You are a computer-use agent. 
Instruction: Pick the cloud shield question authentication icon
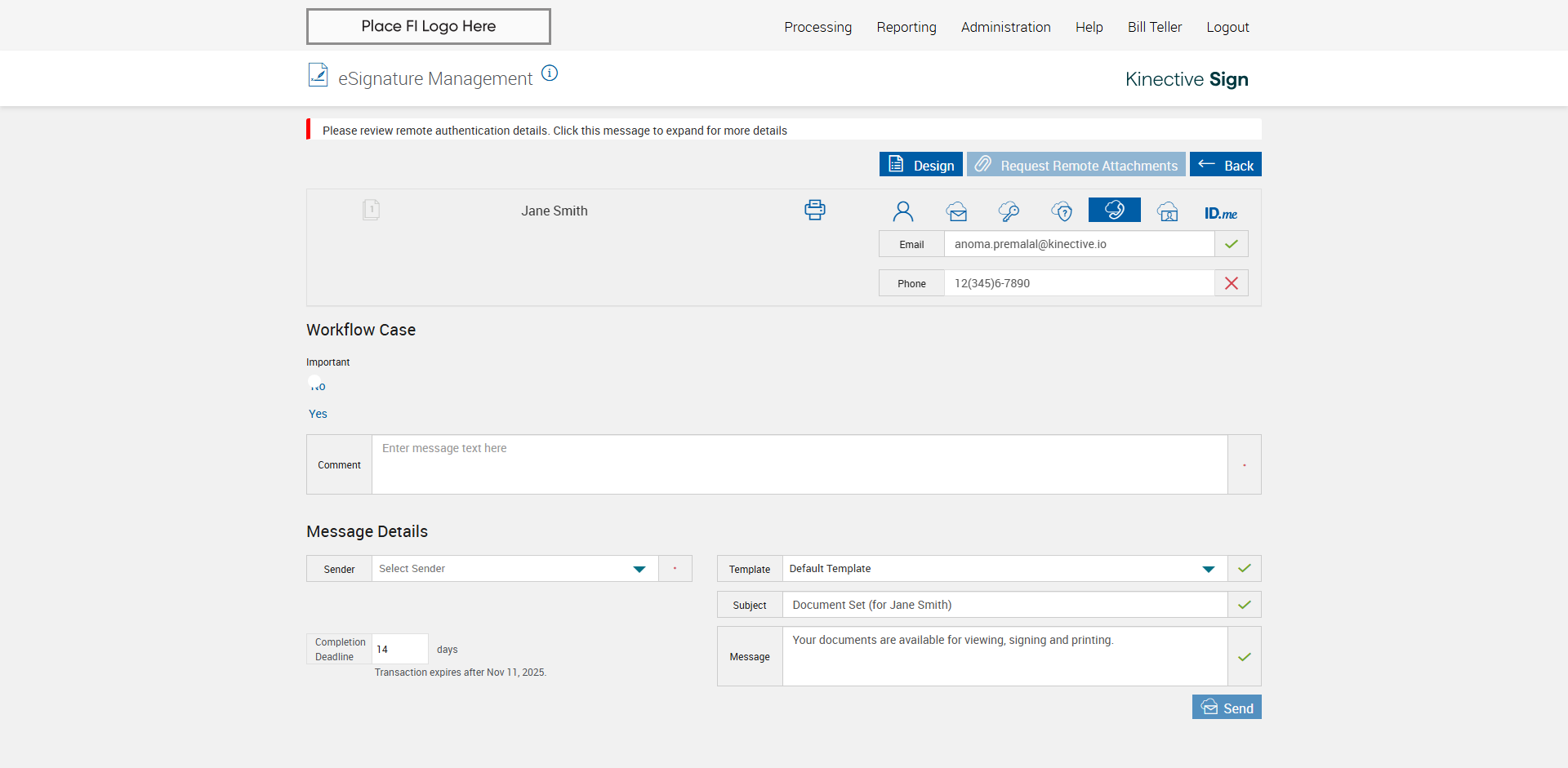click(x=1062, y=211)
